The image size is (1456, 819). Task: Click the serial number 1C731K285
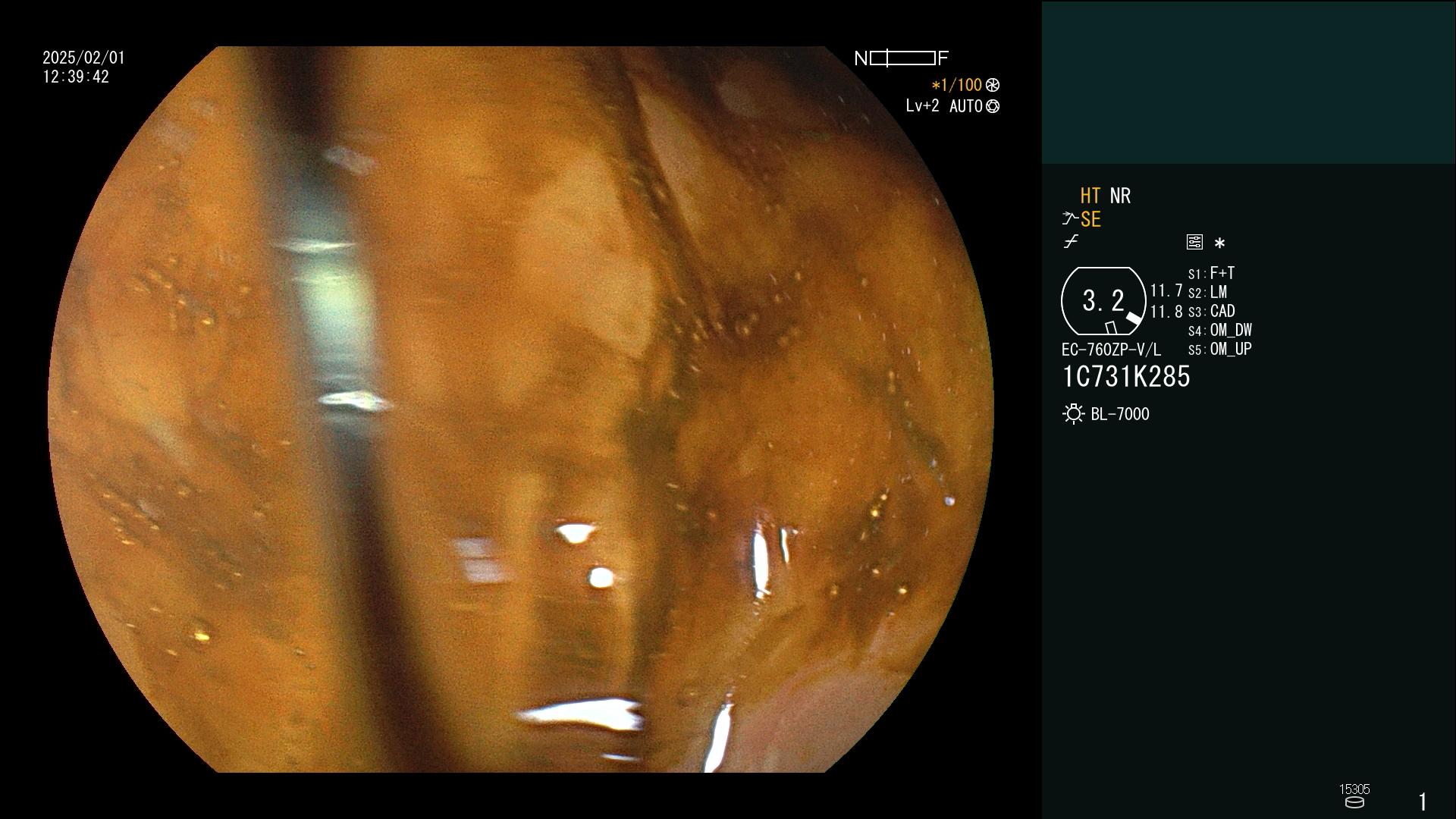click(x=1126, y=377)
